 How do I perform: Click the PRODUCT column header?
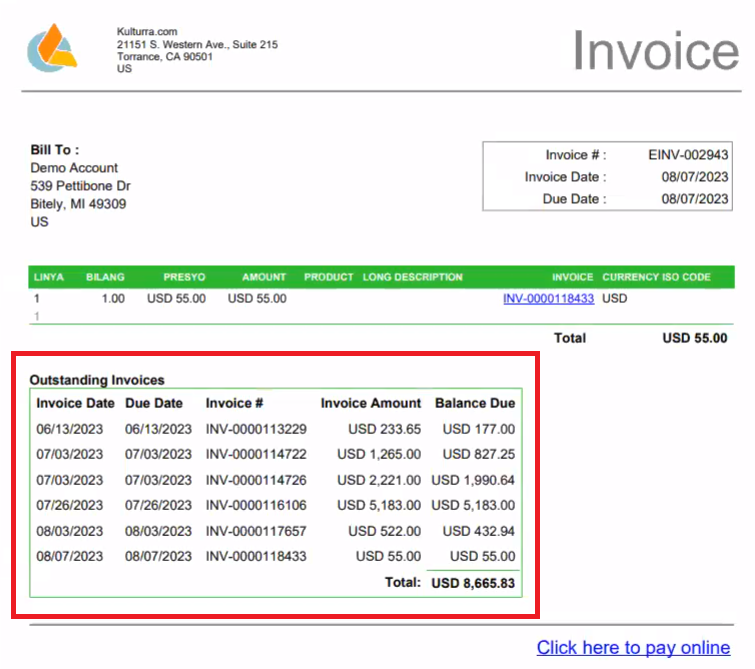coord(329,277)
